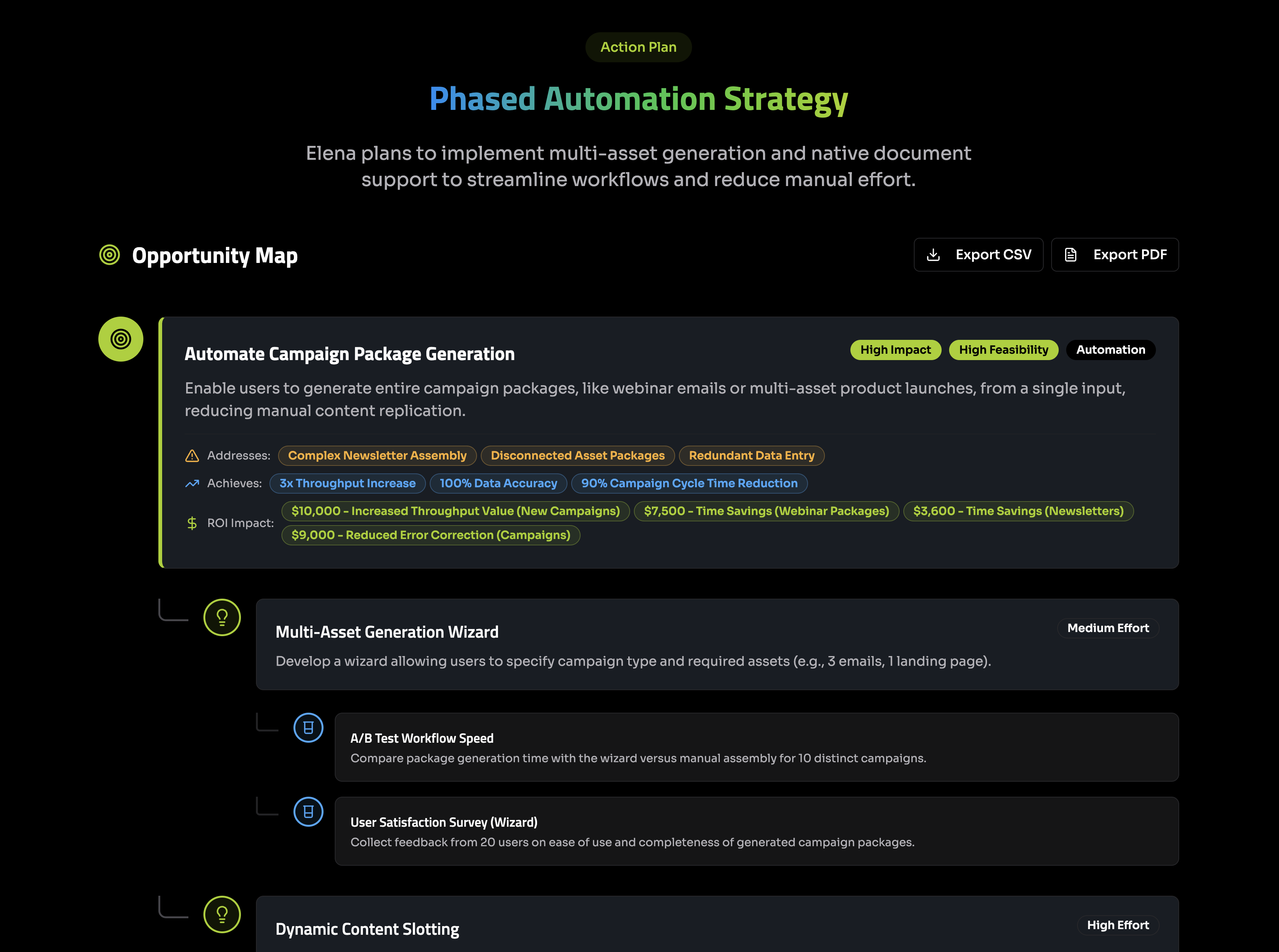Click the High Feasibility badge

(1004, 350)
